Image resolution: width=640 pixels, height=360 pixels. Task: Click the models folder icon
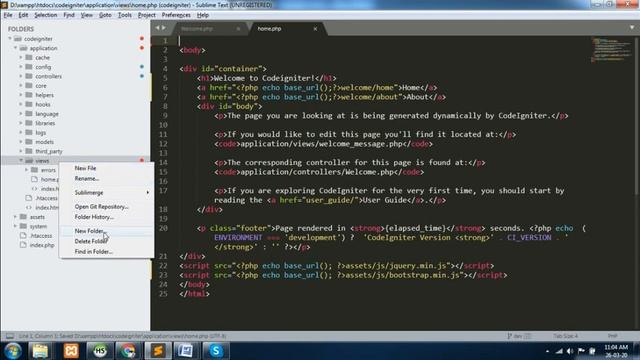(x=29, y=142)
